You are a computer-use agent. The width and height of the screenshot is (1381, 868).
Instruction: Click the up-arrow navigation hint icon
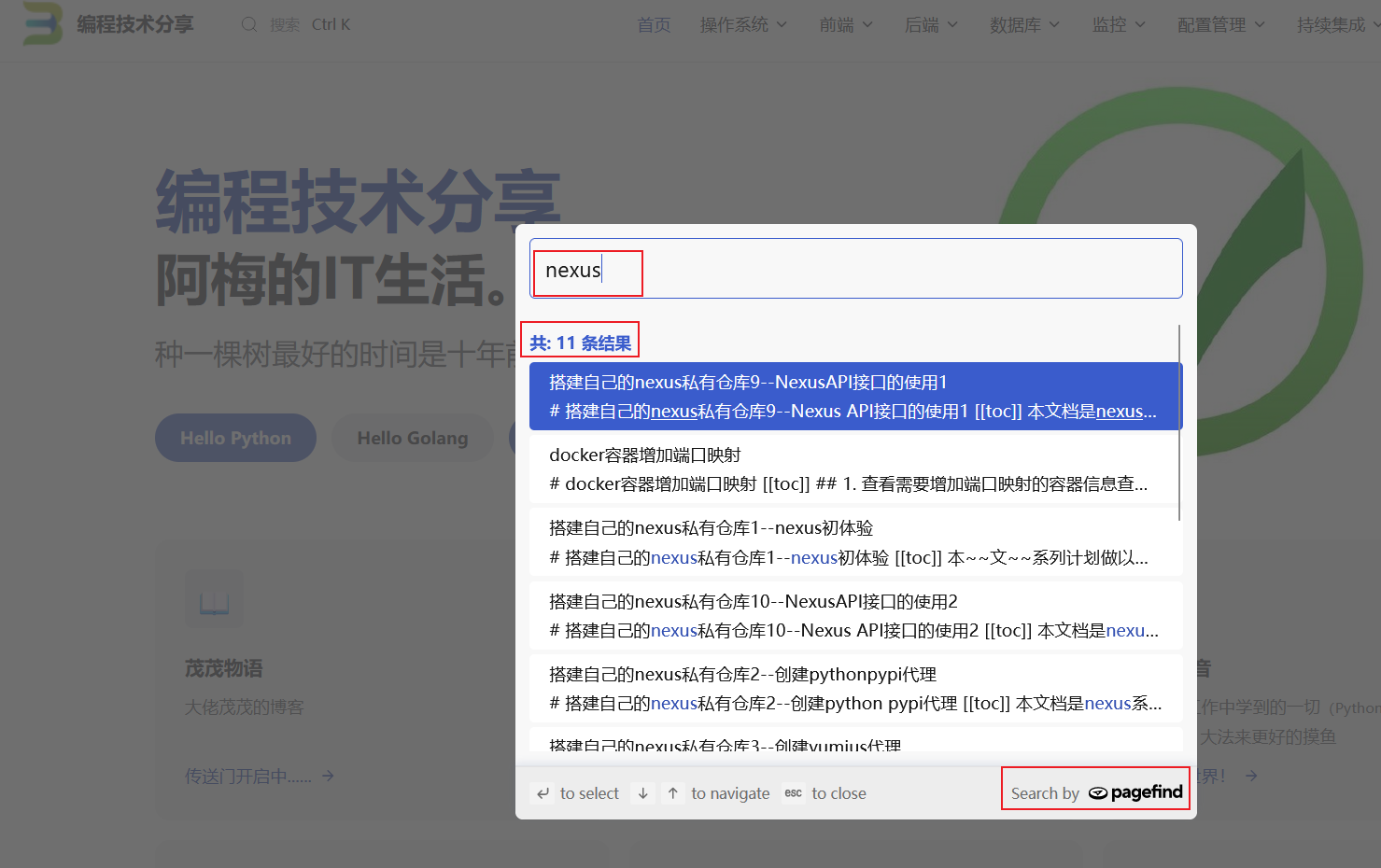pos(672,792)
